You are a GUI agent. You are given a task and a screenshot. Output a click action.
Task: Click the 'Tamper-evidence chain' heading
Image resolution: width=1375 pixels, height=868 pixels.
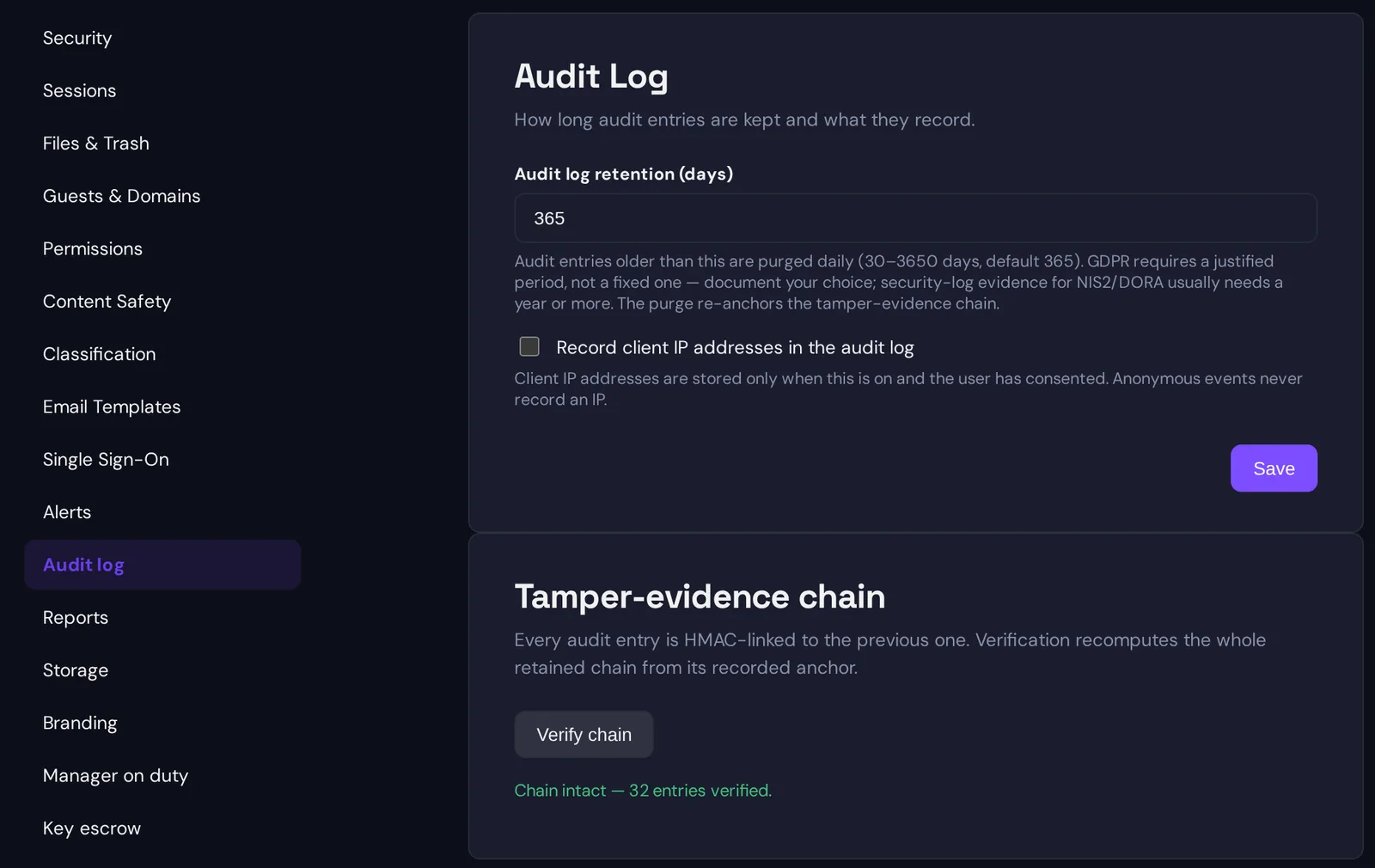700,596
